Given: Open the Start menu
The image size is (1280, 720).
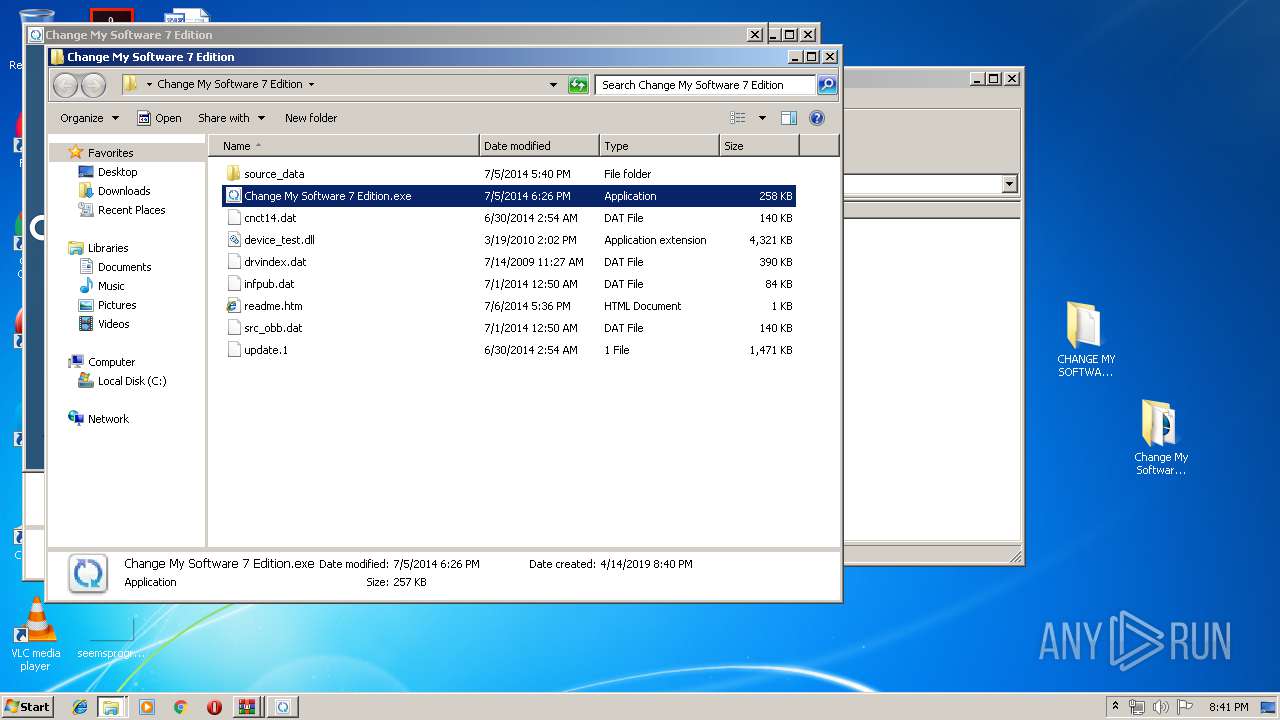Looking at the screenshot, I should pos(28,706).
